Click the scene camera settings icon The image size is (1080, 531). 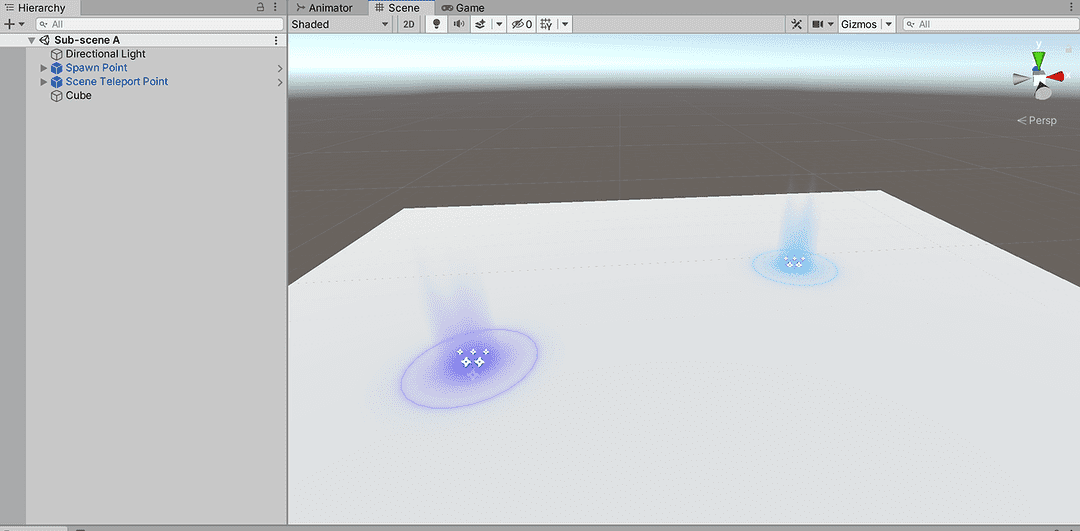click(818, 24)
